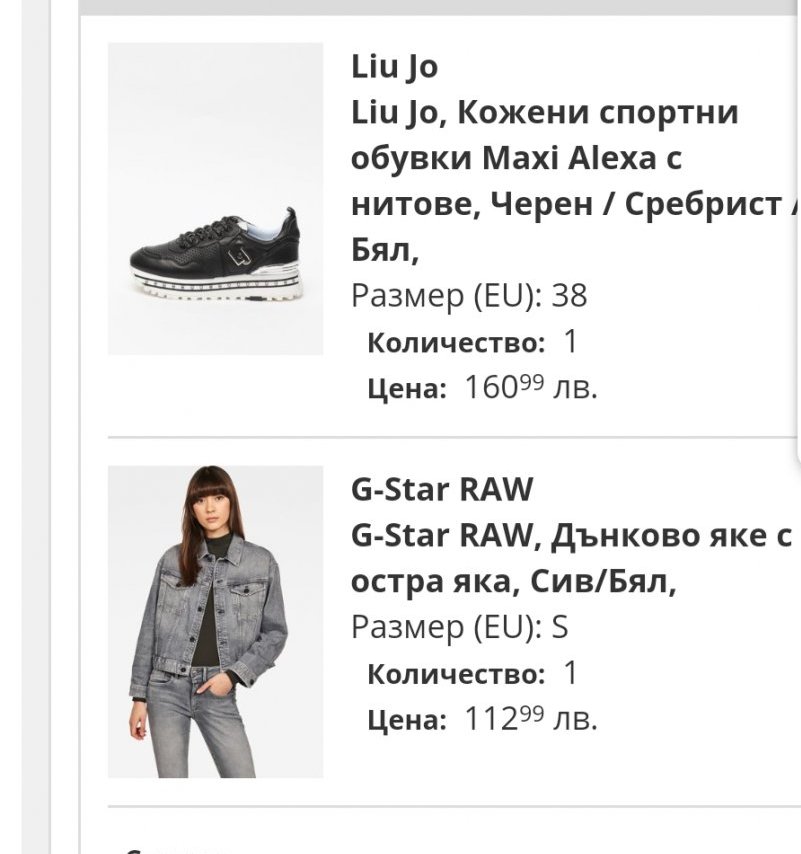Click the Цена label for the jacket
Screen dimensions: 801x854
click(x=406, y=720)
